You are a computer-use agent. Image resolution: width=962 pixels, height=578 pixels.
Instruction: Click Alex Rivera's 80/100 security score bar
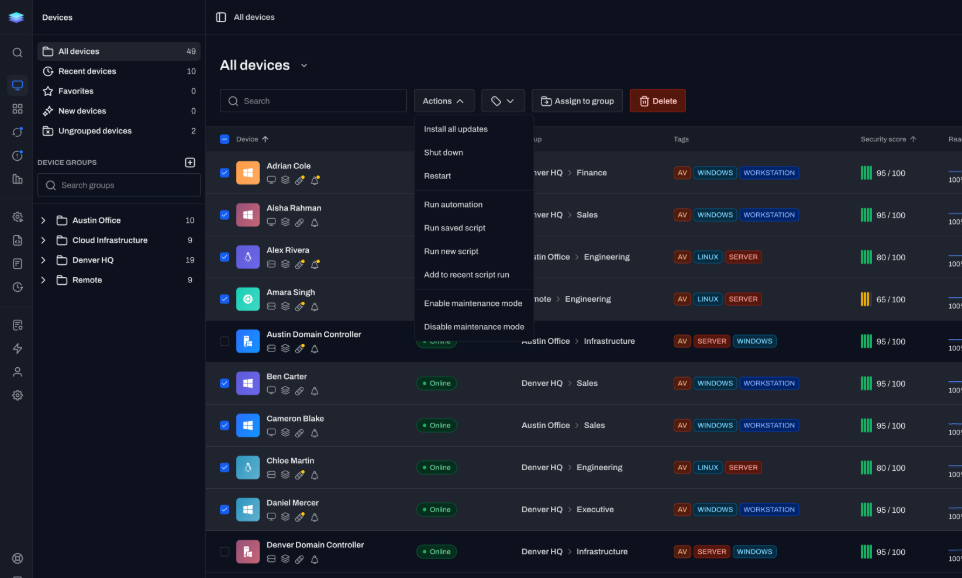tap(866, 257)
